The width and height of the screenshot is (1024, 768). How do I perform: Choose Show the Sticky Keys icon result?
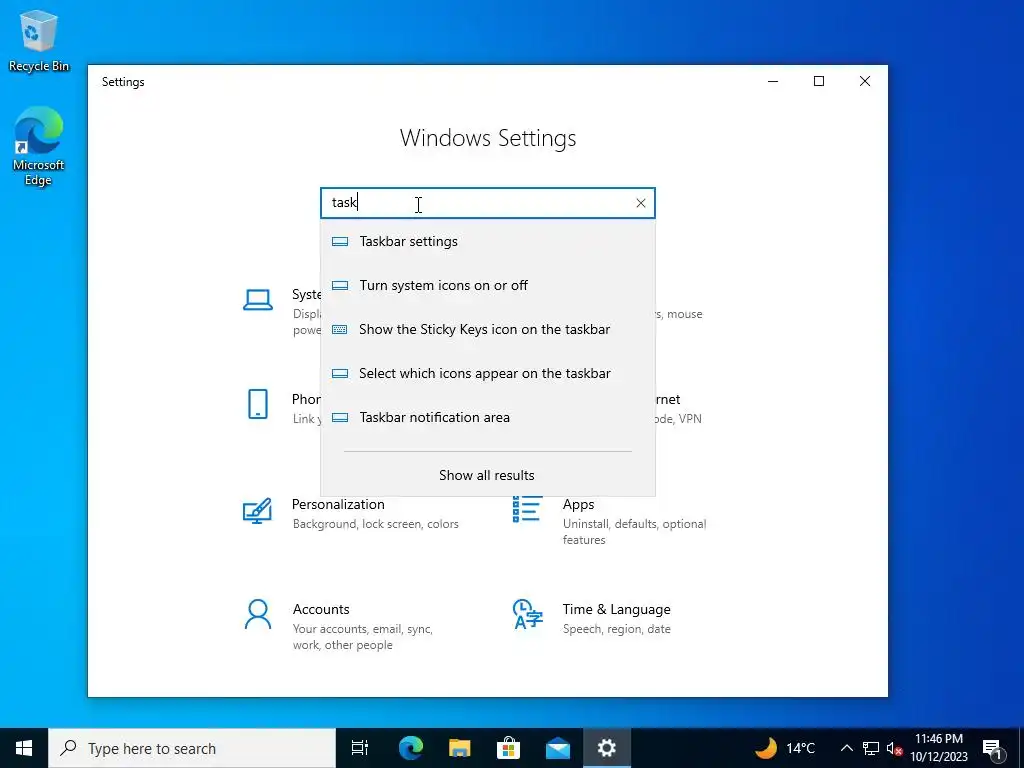coord(487,329)
